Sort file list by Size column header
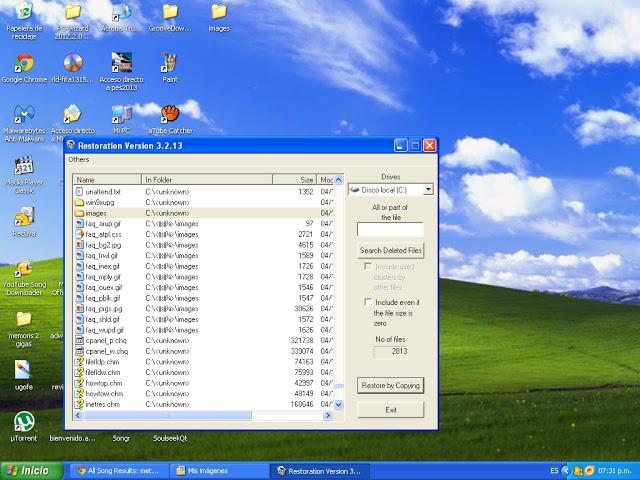Viewport: 640px width, 480px height. pyautogui.click(x=301, y=179)
